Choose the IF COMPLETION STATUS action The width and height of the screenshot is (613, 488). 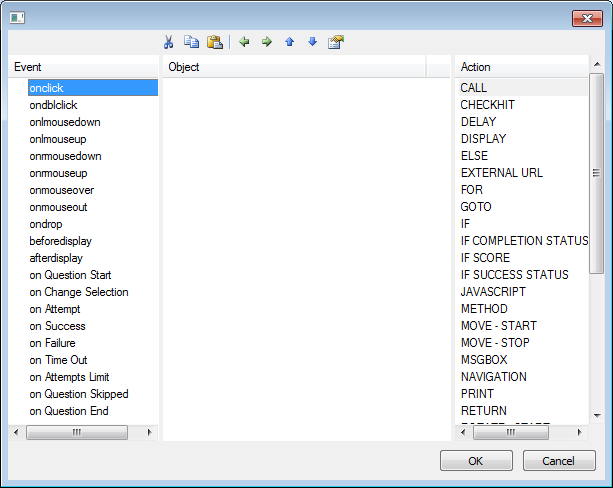523,241
